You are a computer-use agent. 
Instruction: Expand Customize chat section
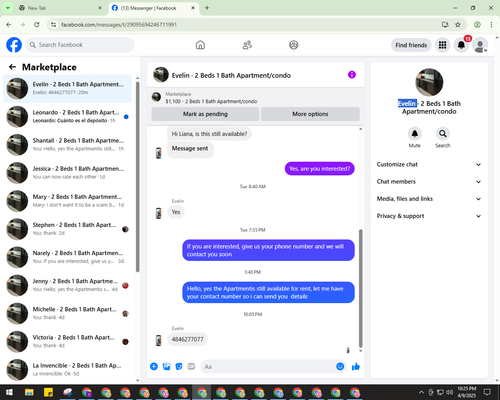[x=429, y=164]
